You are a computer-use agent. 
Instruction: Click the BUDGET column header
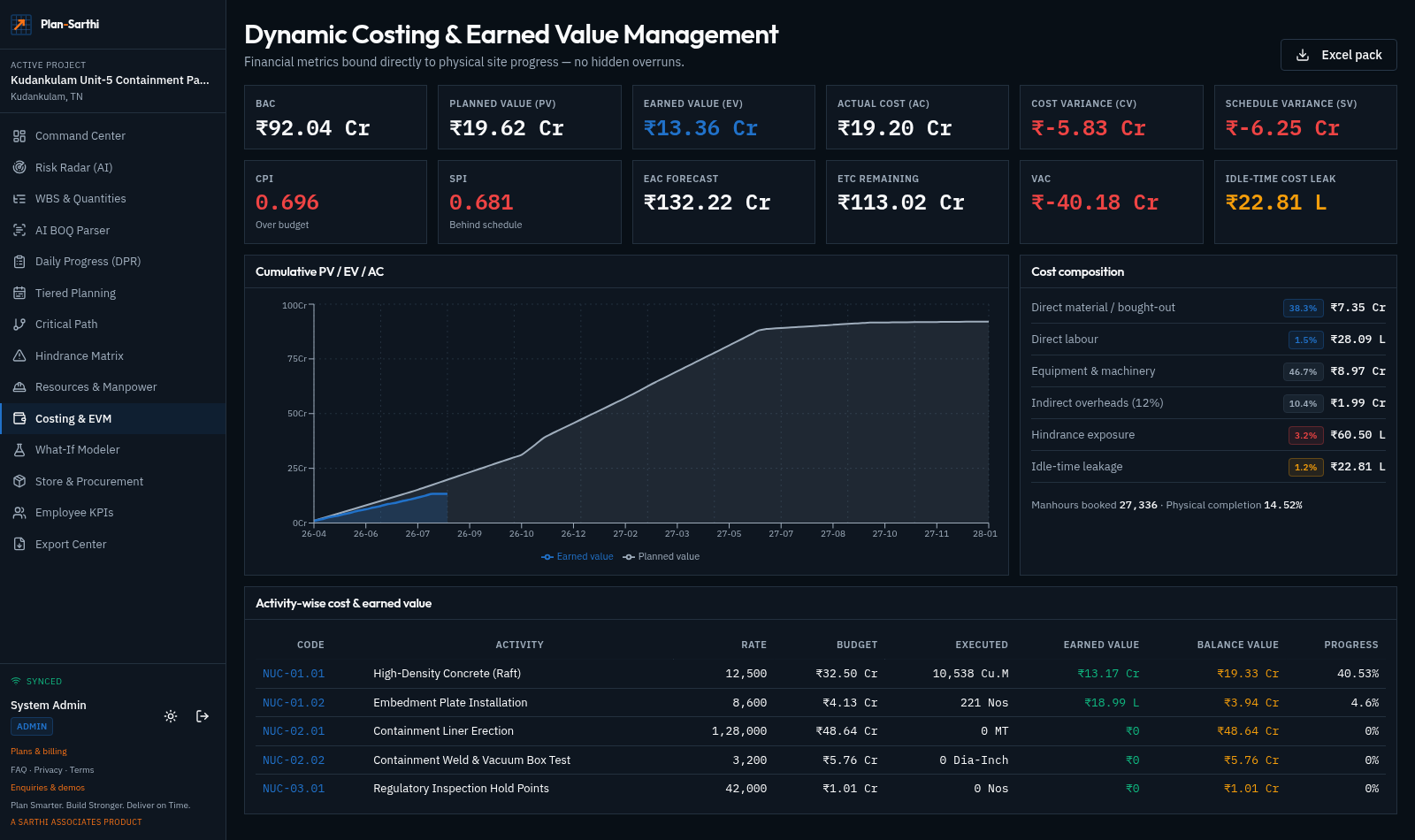point(857,645)
